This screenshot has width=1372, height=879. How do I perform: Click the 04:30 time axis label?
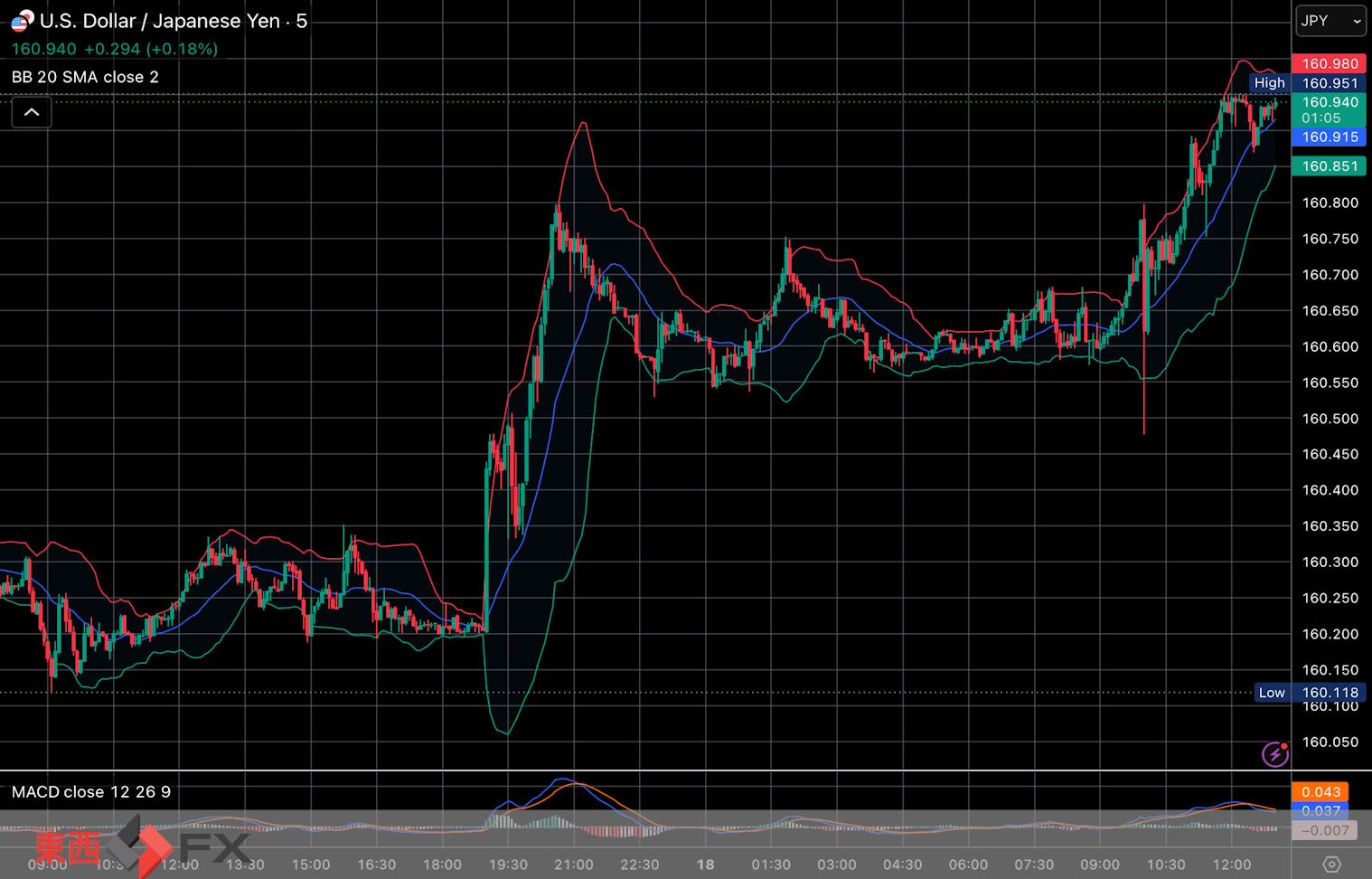[902, 865]
